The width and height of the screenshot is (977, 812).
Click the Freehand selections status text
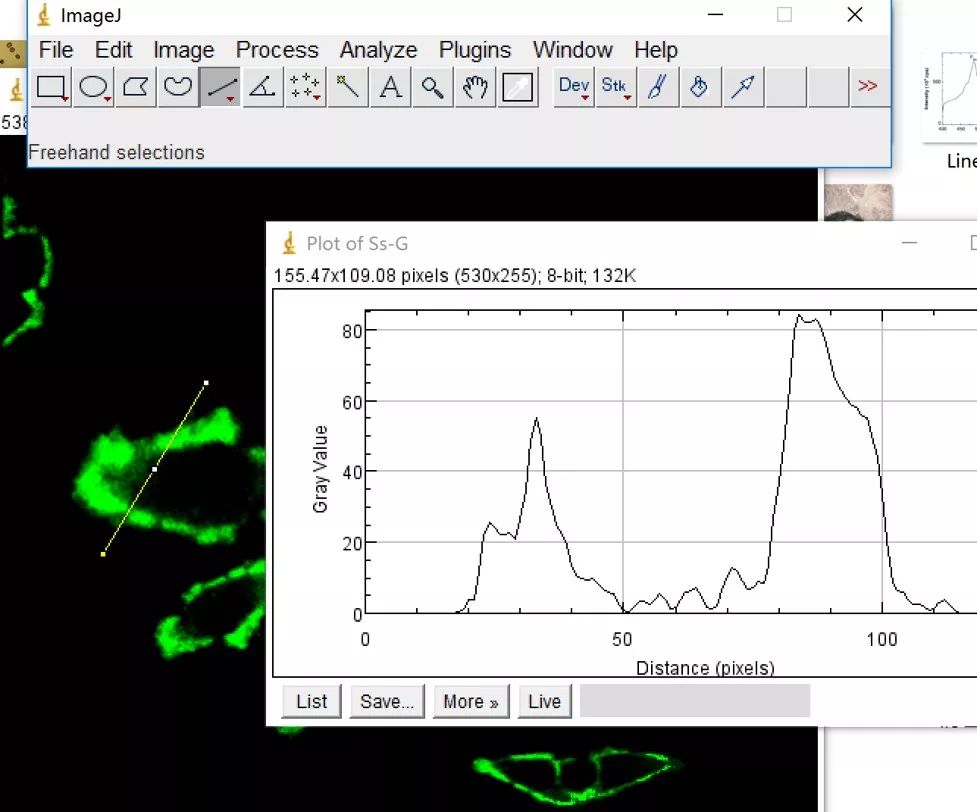[117, 152]
